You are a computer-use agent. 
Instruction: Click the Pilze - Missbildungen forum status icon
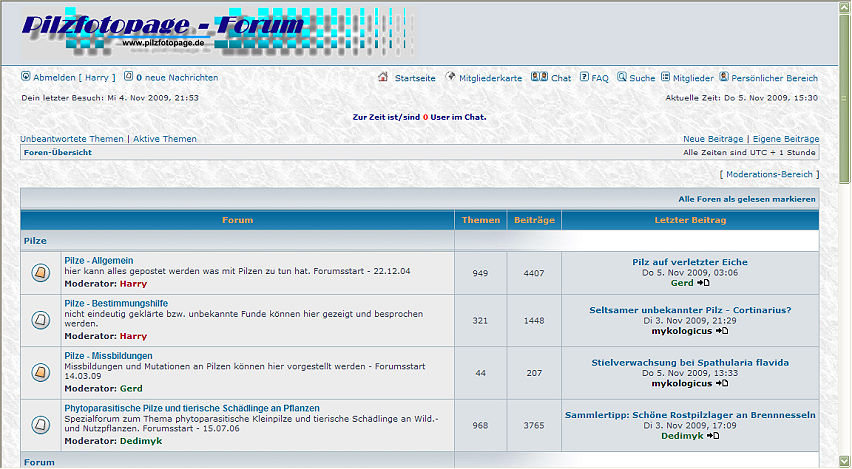point(41,372)
